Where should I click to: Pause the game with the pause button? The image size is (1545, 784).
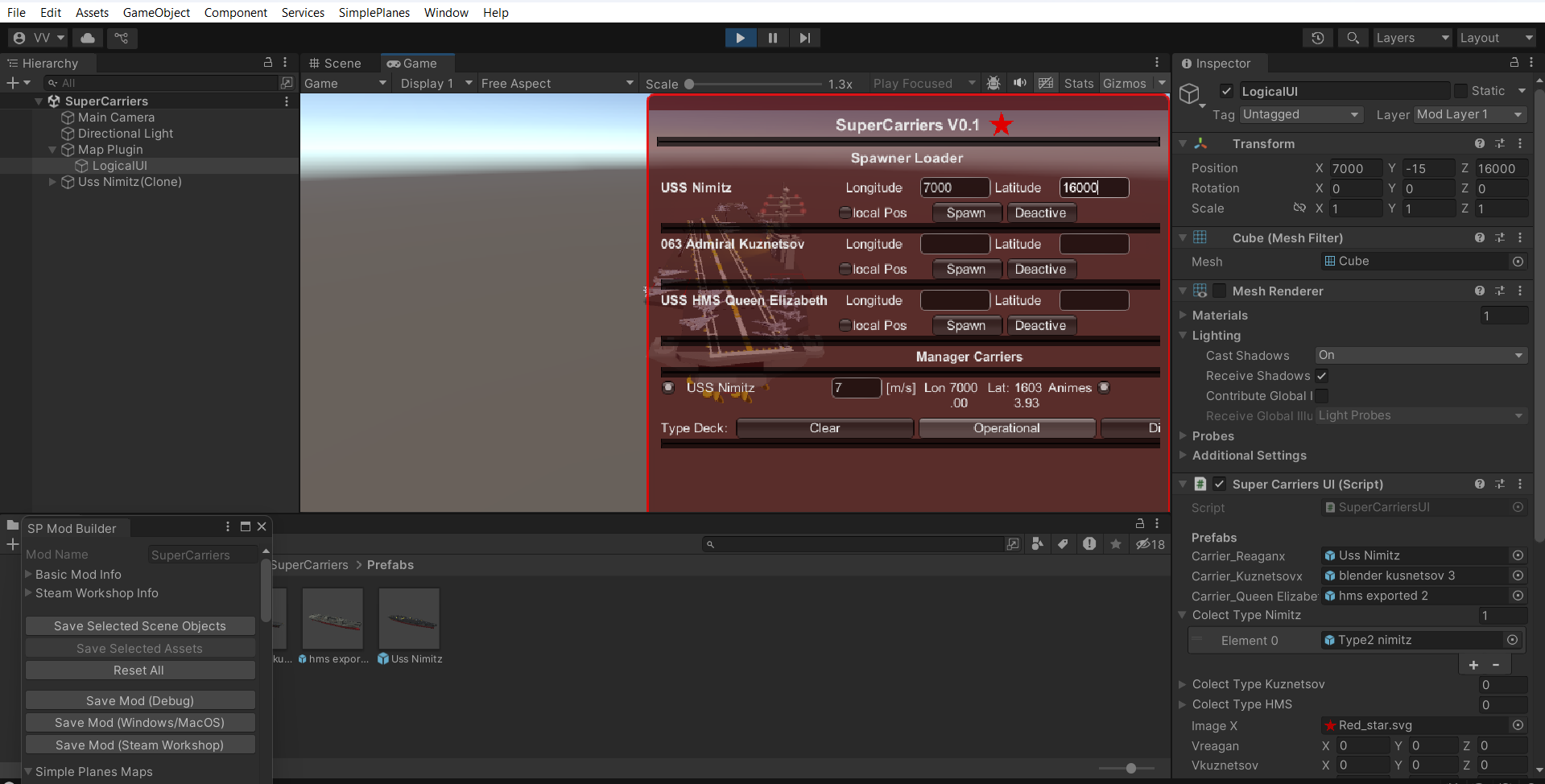[x=772, y=38]
